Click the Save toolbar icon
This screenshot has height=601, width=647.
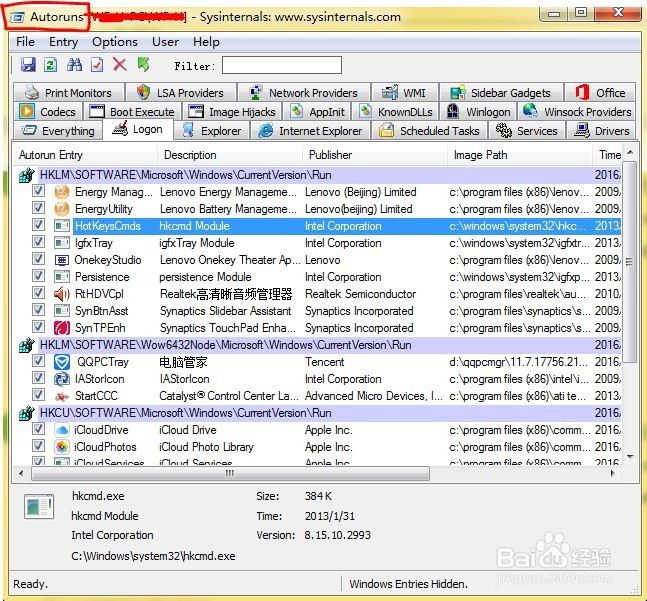[28, 65]
